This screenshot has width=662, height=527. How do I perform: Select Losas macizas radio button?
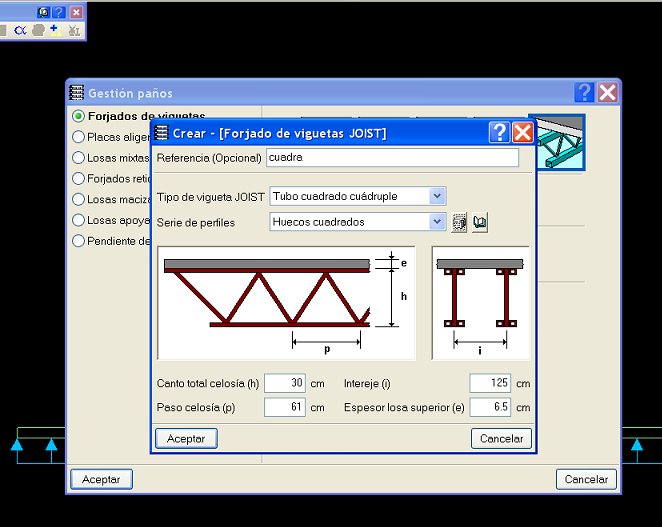(x=79, y=199)
